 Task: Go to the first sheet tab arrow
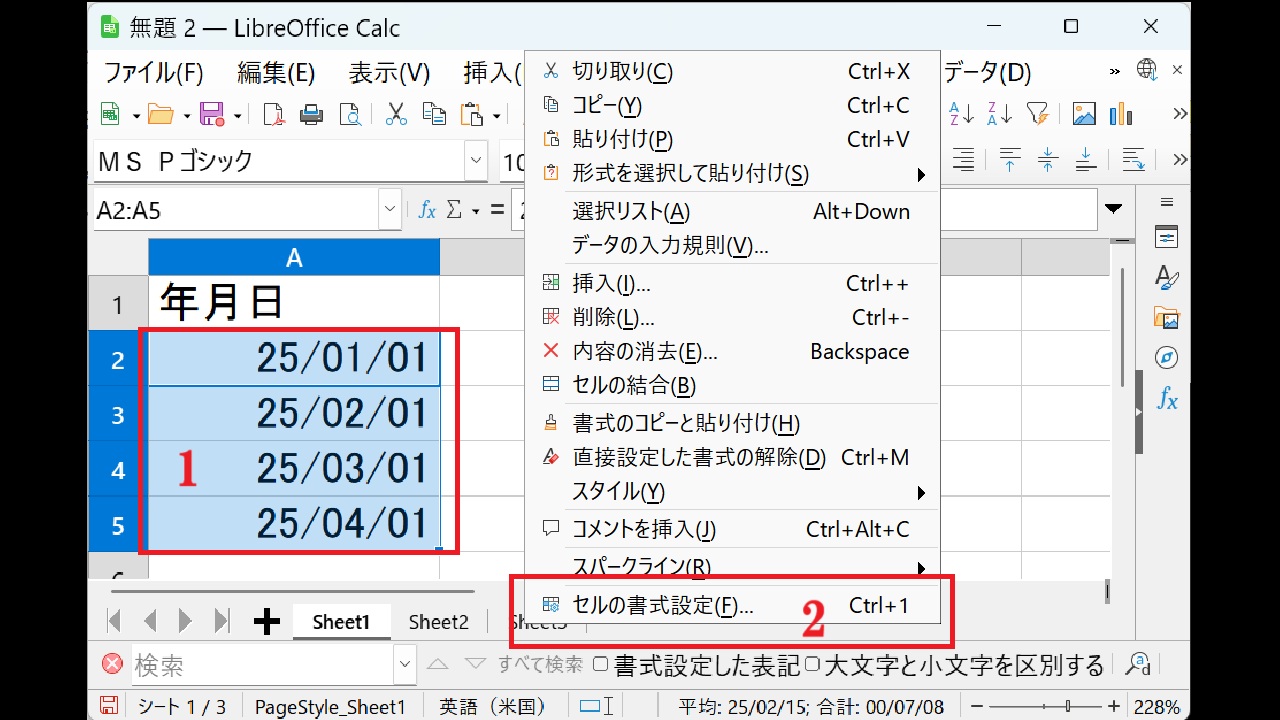coord(114,622)
